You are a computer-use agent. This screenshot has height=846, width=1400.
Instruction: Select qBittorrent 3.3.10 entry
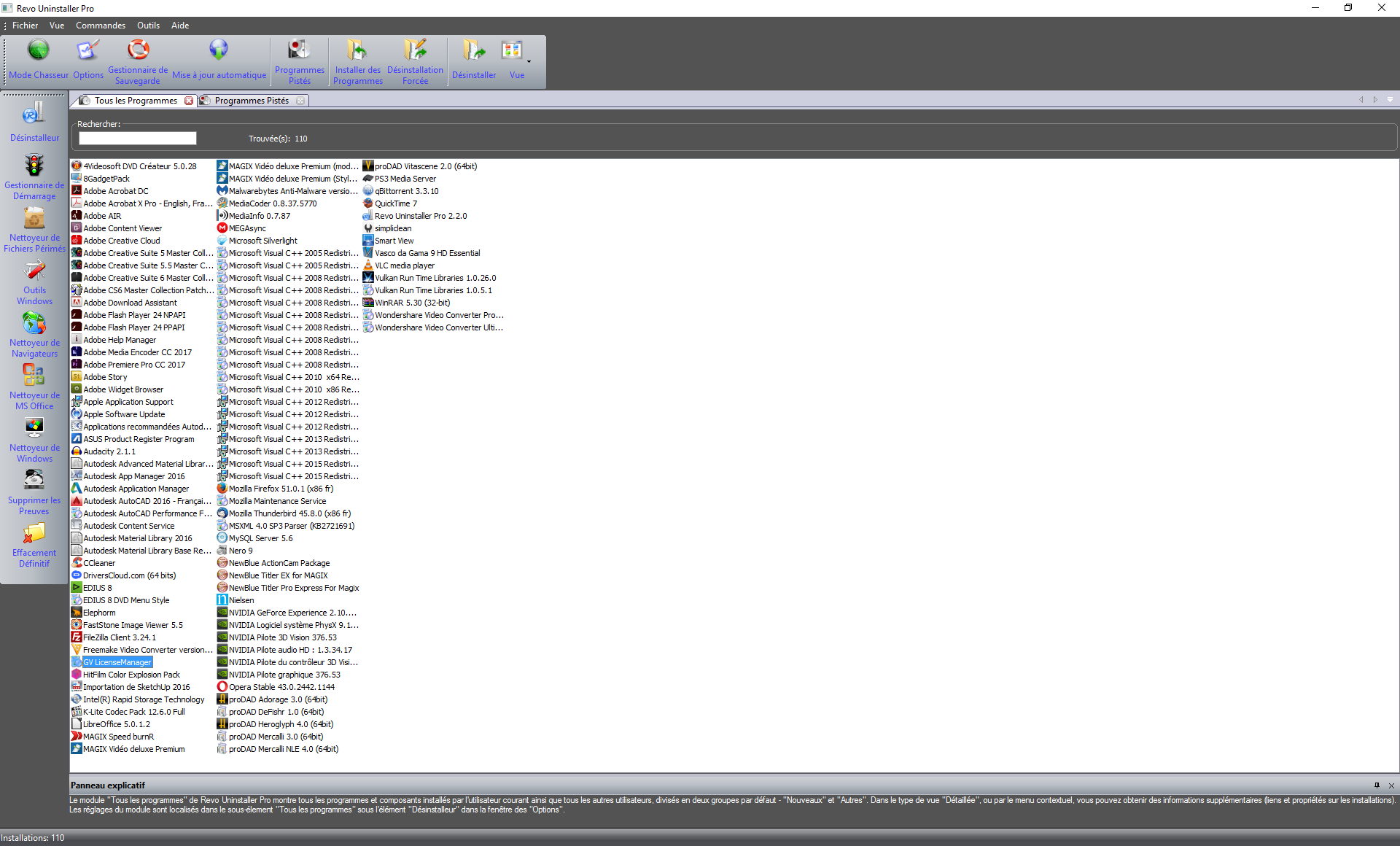pos(401,191)
